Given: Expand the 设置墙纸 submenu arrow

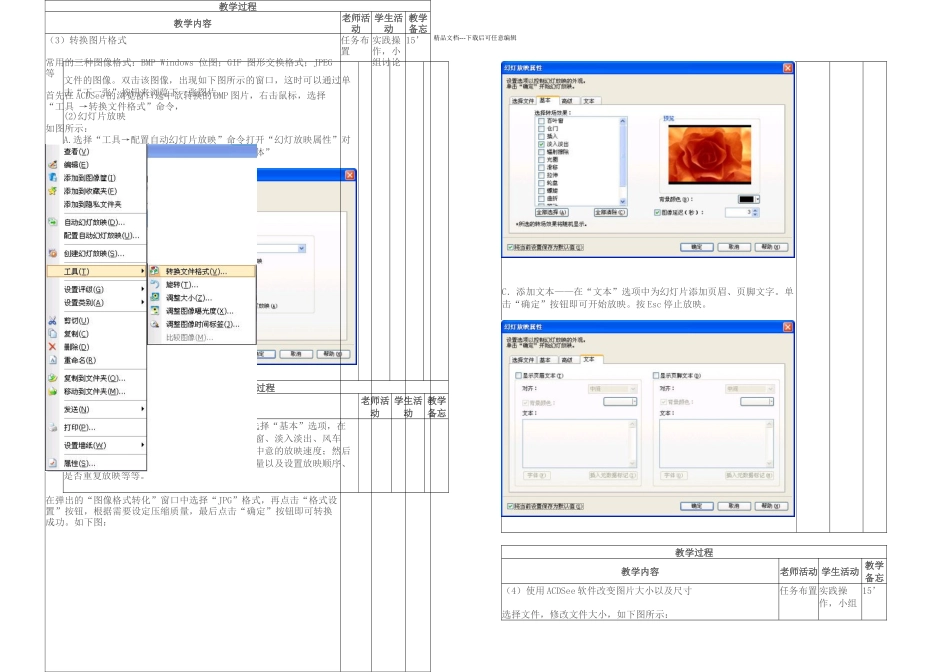Looking at the screenshot, I should tap(143, 445).
